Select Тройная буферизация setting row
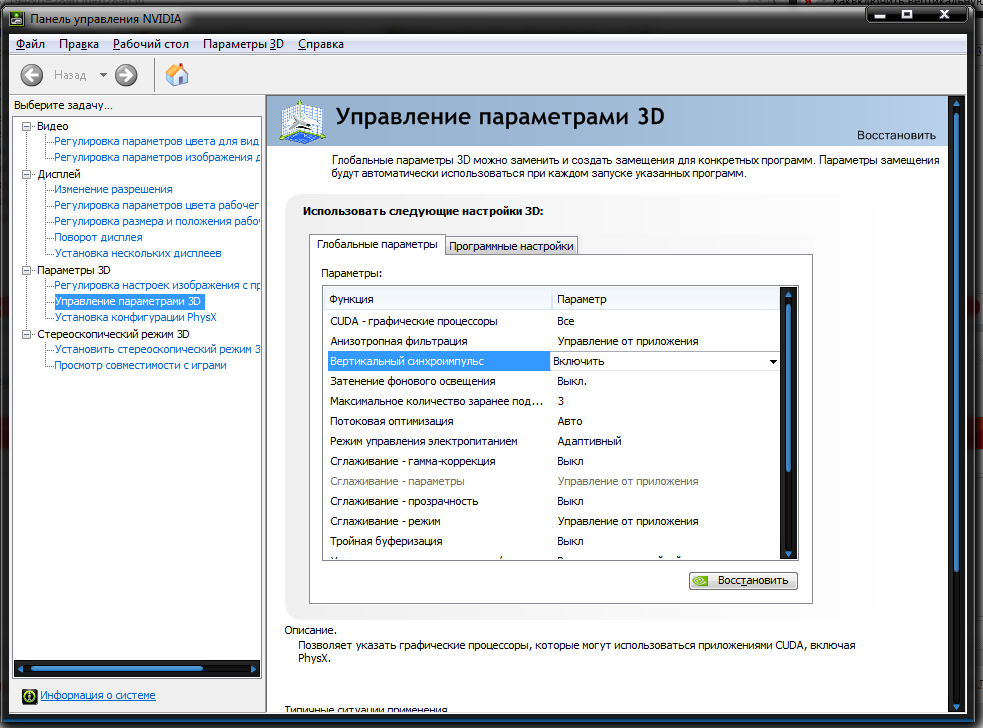The width and height of the screenshot is (983, 728). pyautogui.click(x=552, y=542)
